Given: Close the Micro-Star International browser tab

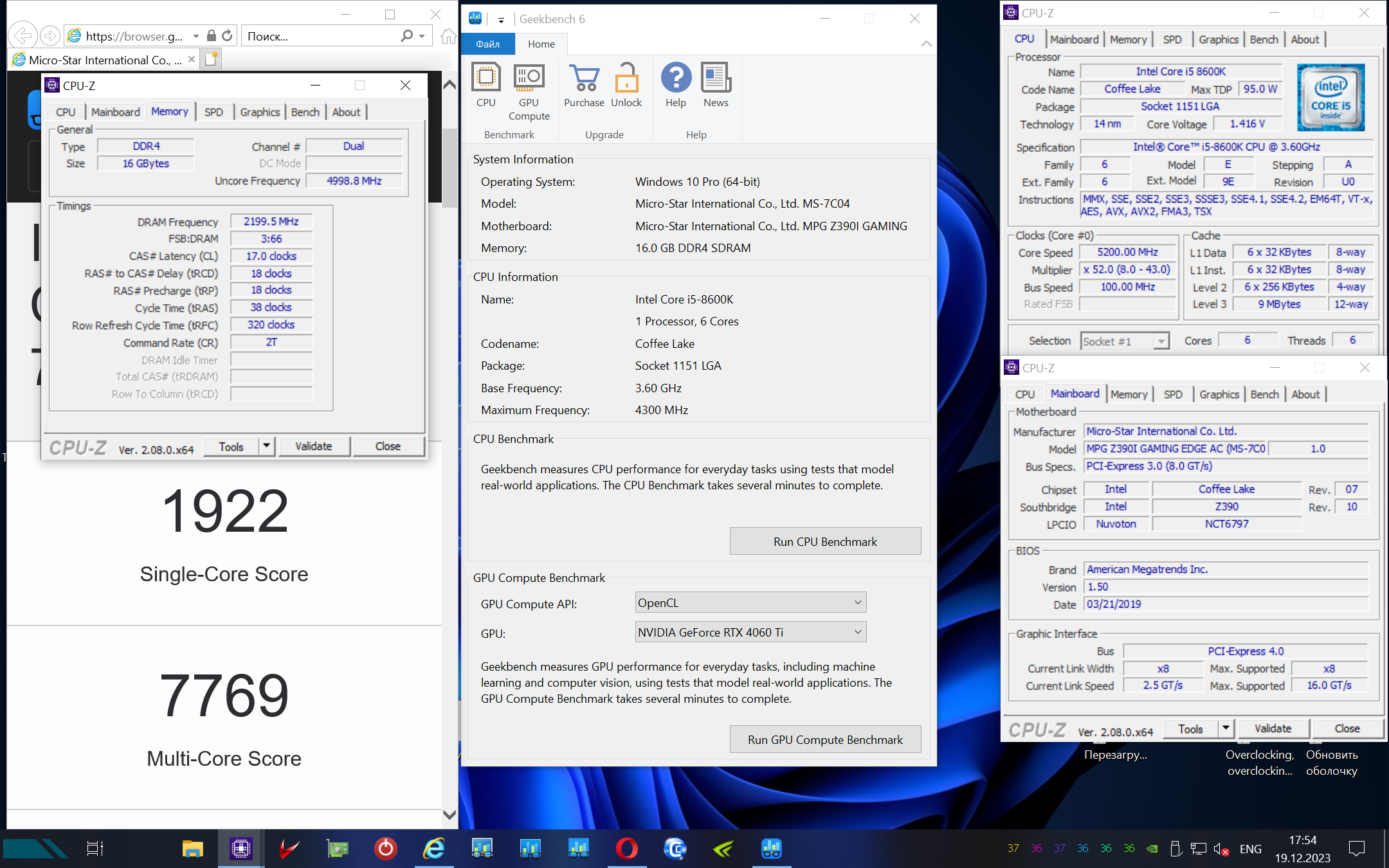Looking at the screenshot, I should click(191, 59).
